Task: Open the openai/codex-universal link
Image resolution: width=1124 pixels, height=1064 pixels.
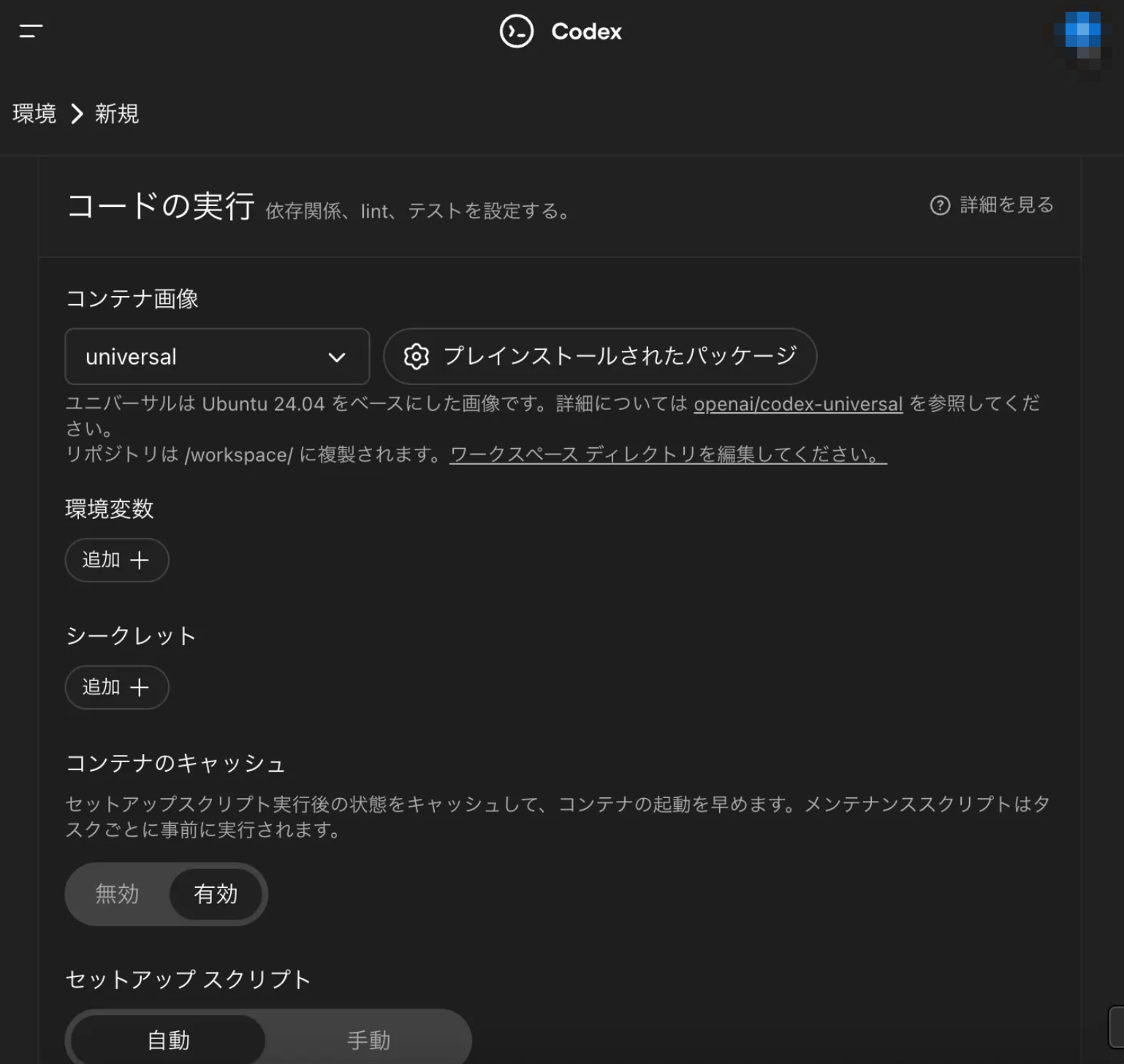Action: (798, 404)
